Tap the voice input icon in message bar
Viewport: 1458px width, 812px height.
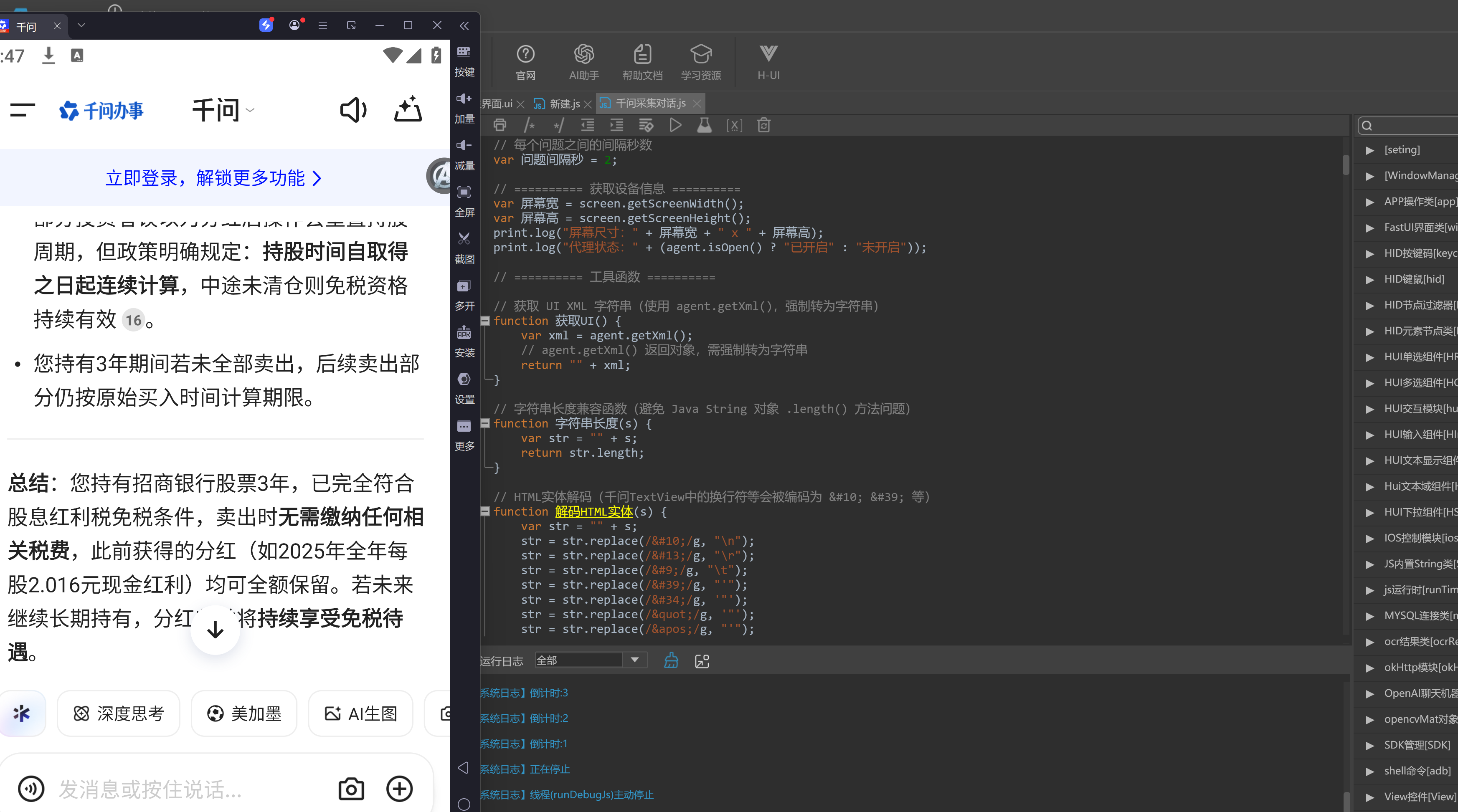30,788
